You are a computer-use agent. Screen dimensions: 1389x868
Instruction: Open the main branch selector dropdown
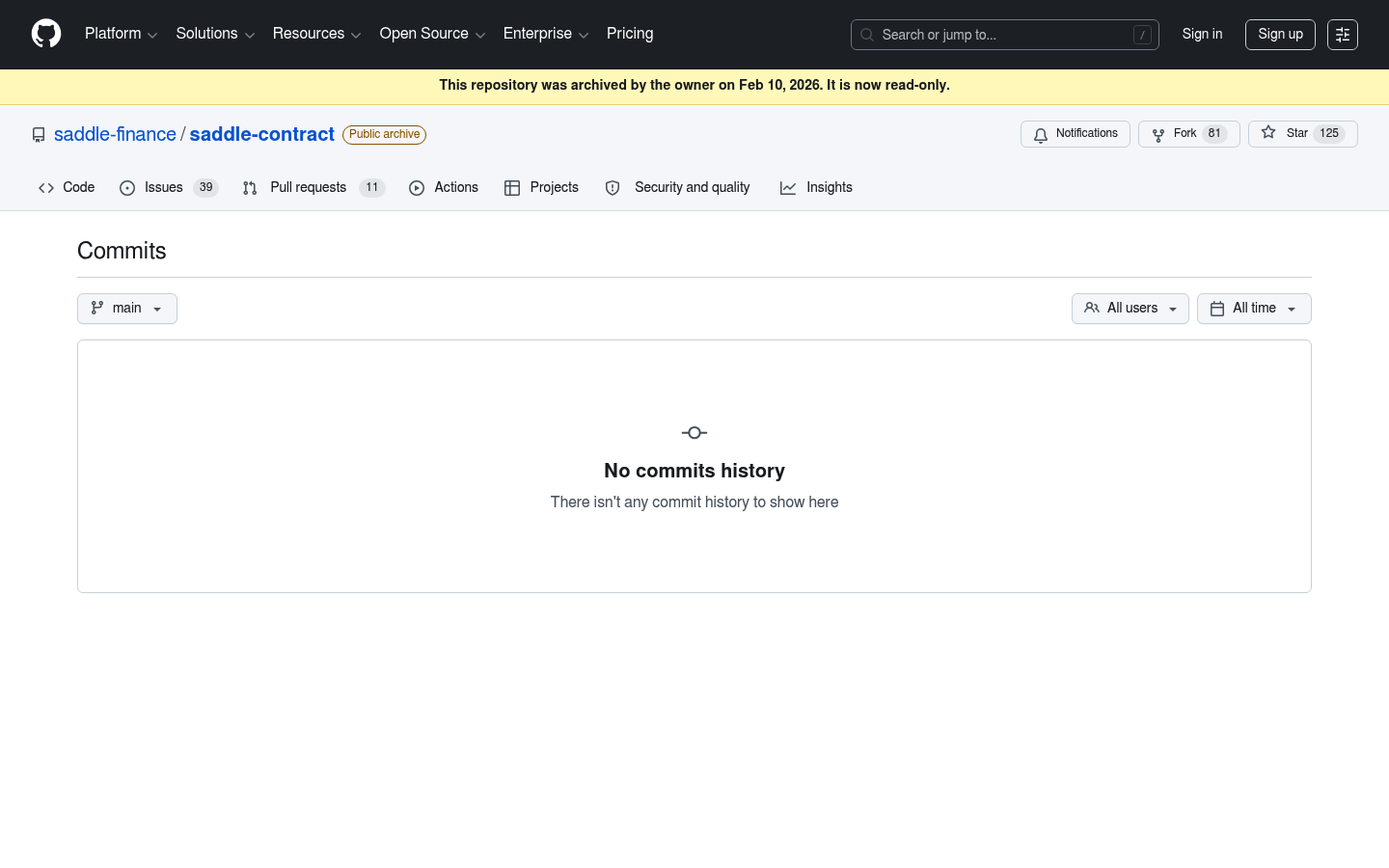coord(127,309)
